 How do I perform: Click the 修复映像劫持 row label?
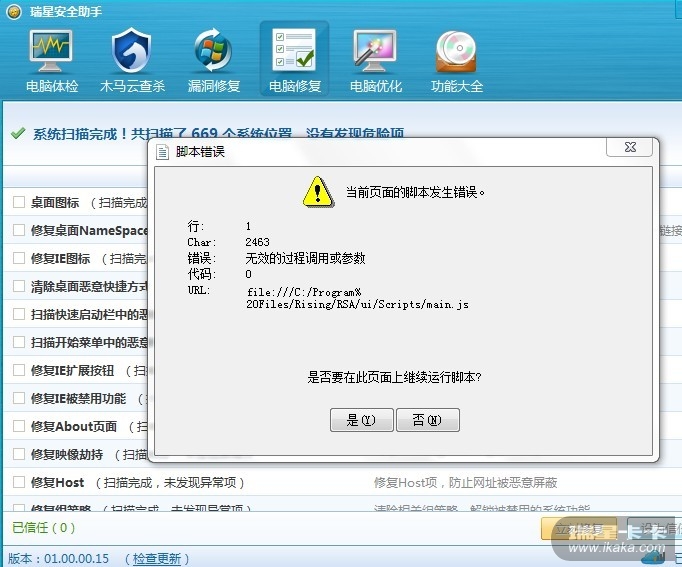tap(67, 455)
